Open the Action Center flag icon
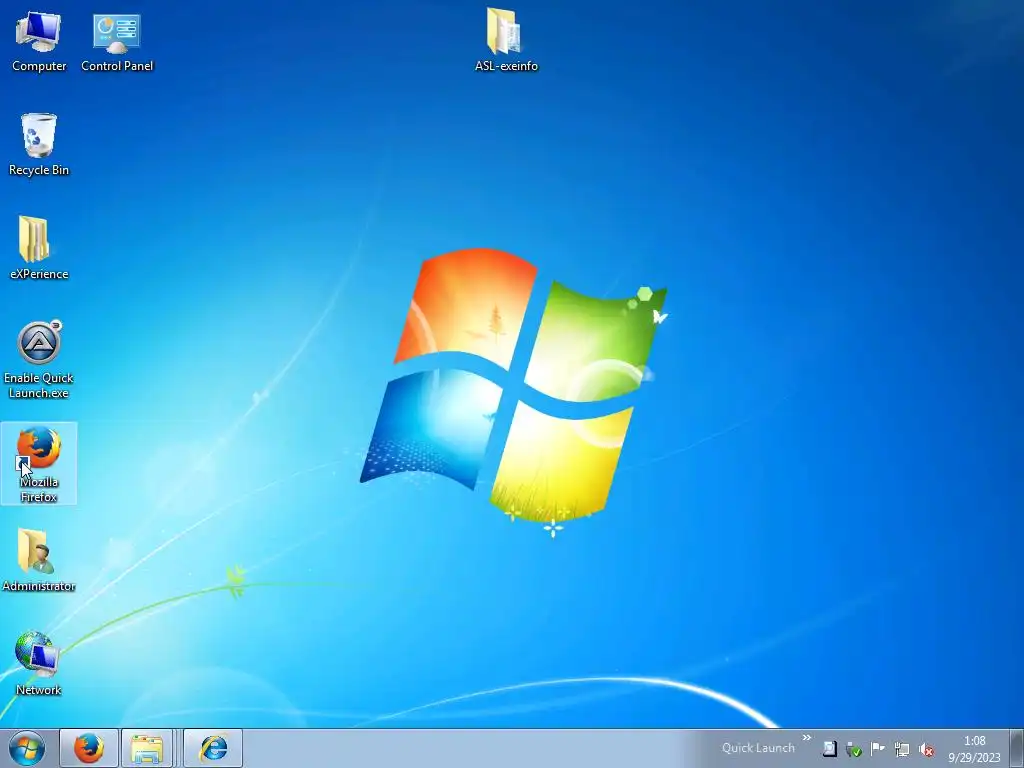 tap(878, 749)
